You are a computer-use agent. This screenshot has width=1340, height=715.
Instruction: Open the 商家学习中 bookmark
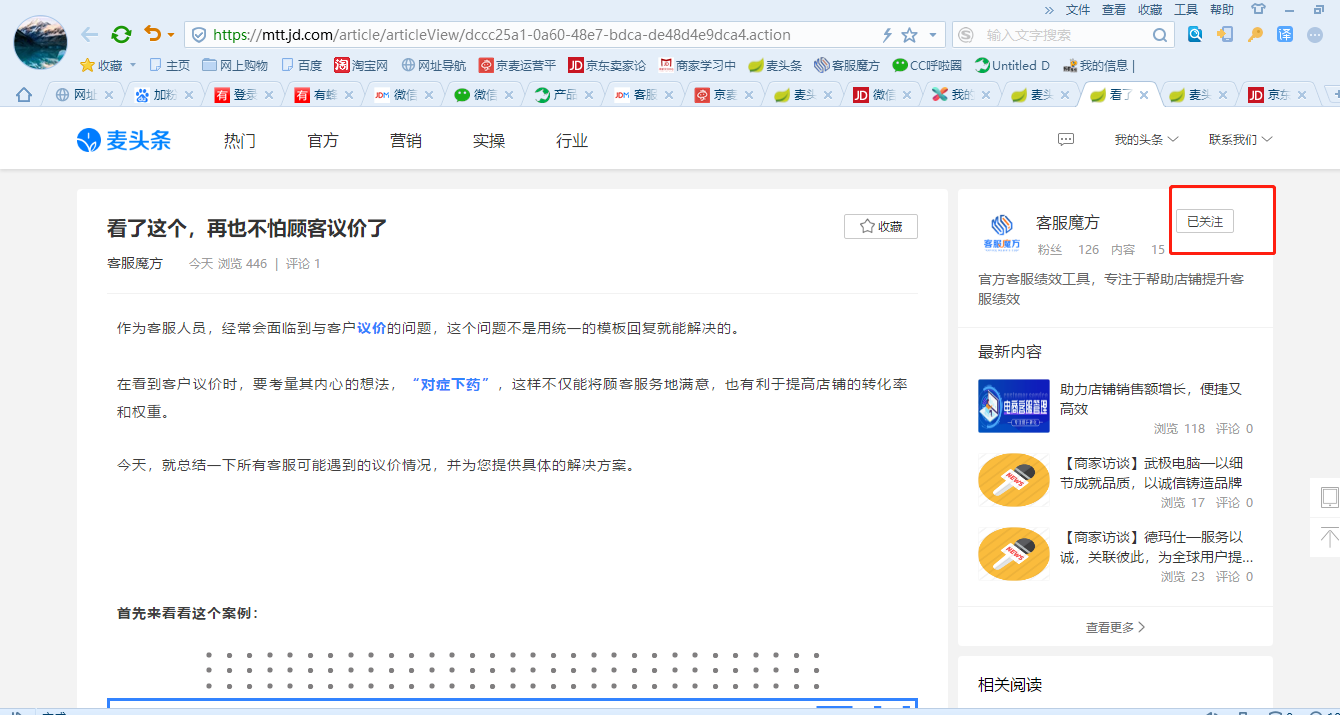(x=697, y=65)
